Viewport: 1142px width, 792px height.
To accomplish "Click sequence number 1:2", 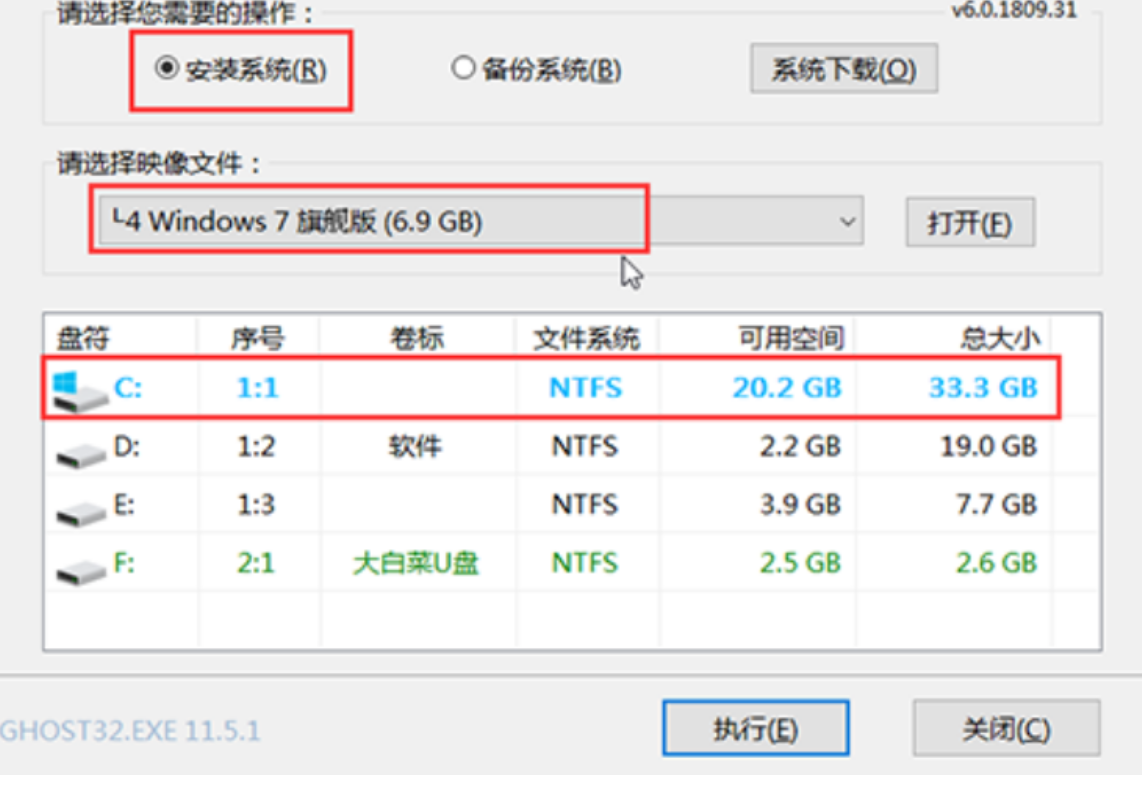I will pos(256,446).
